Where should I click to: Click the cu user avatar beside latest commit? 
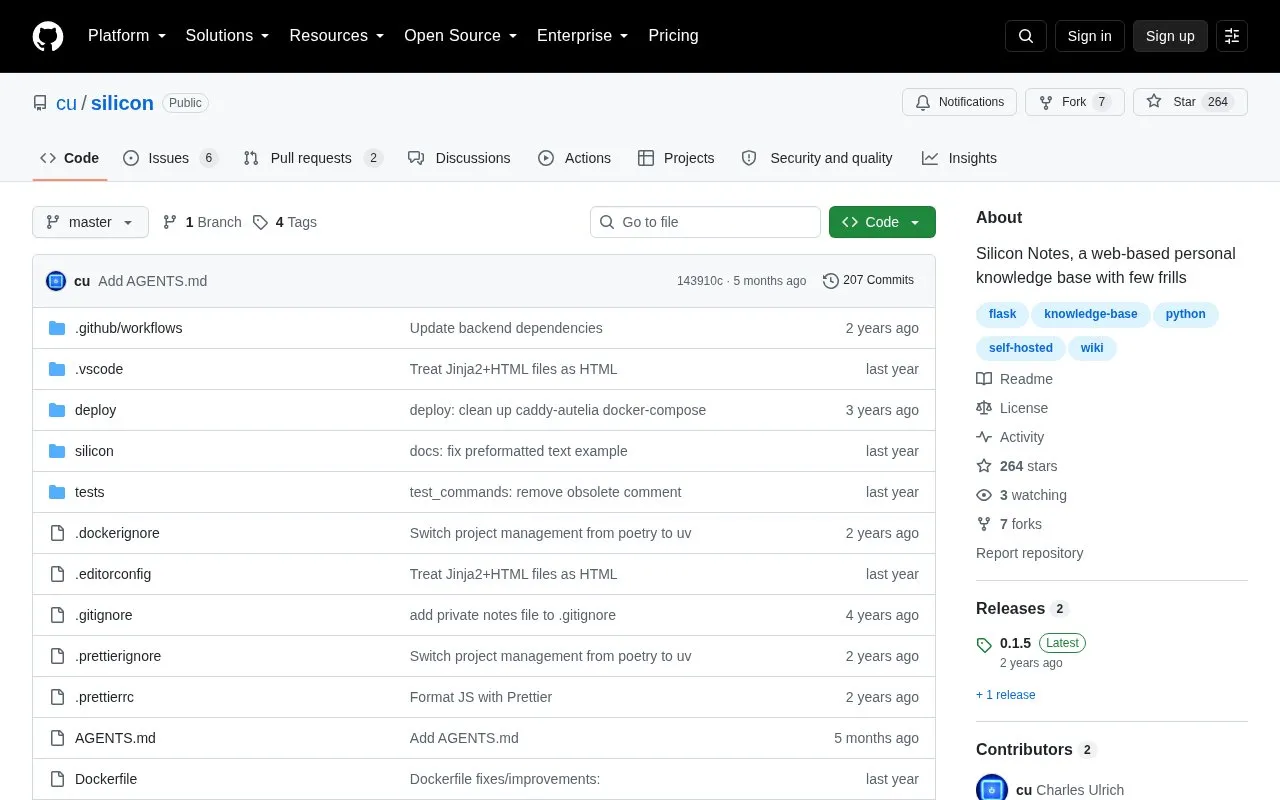pos(56,281)
